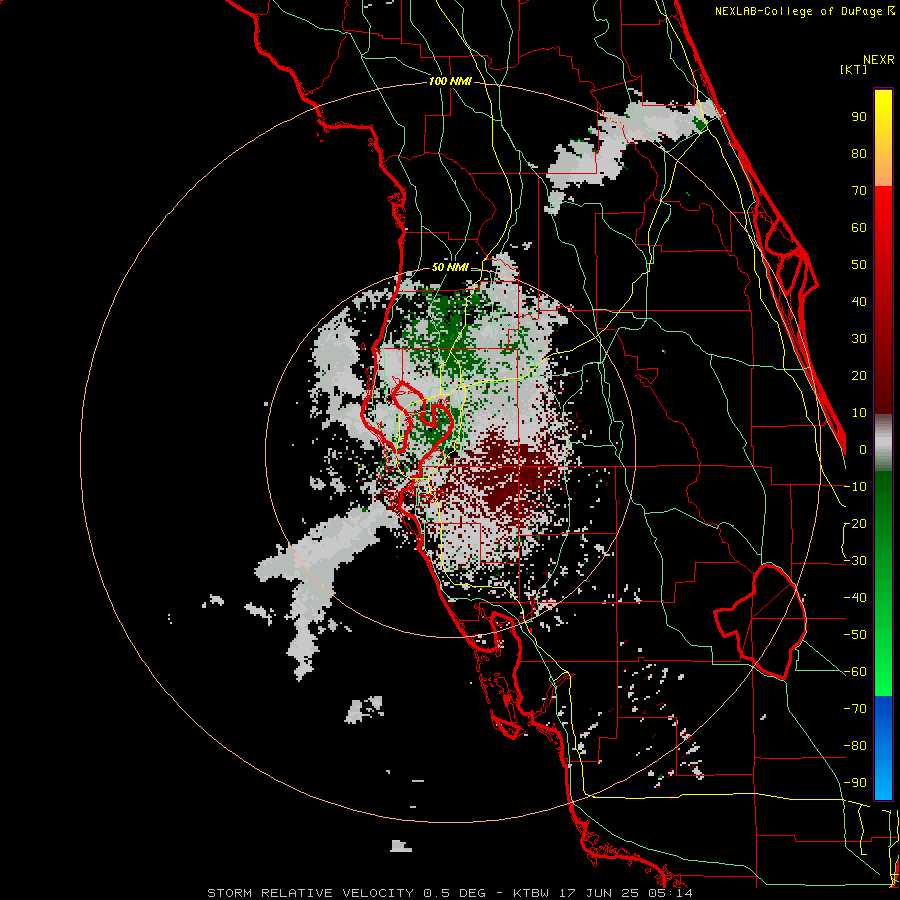The image size is (900, 900).
Task: Click the Storm Relative Velocity caption text
Action: tap(449, 893)
